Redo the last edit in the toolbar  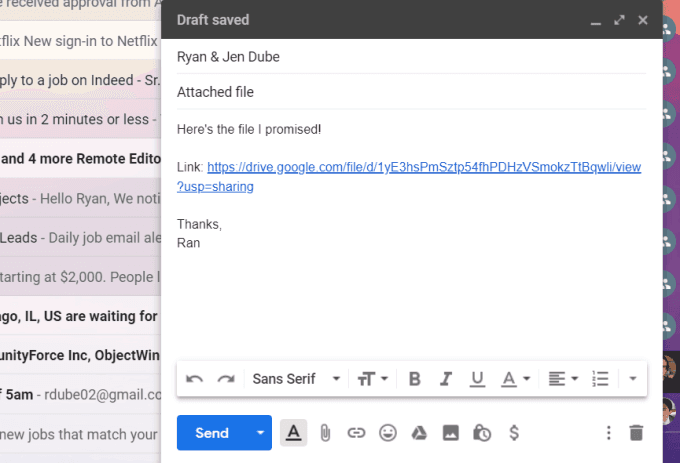(226, 379)
